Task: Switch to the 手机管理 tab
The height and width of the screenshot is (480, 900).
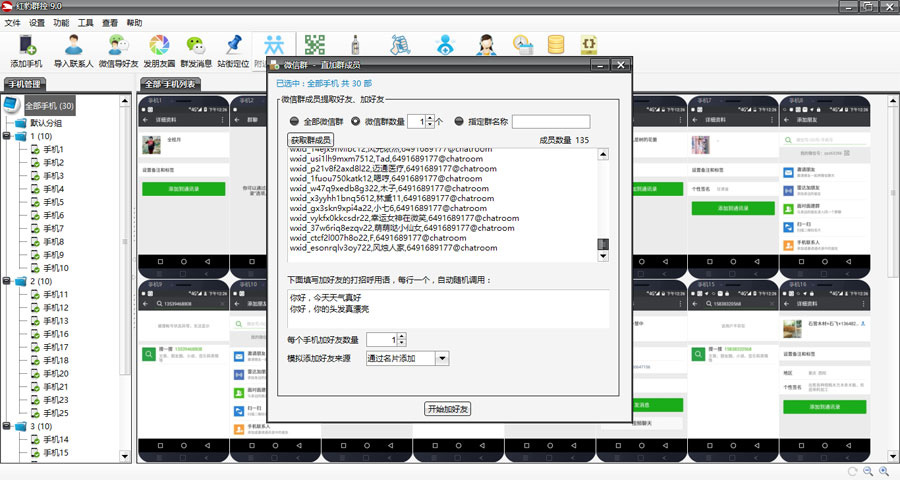Action: pyautogui.click(x=25, y=84)
